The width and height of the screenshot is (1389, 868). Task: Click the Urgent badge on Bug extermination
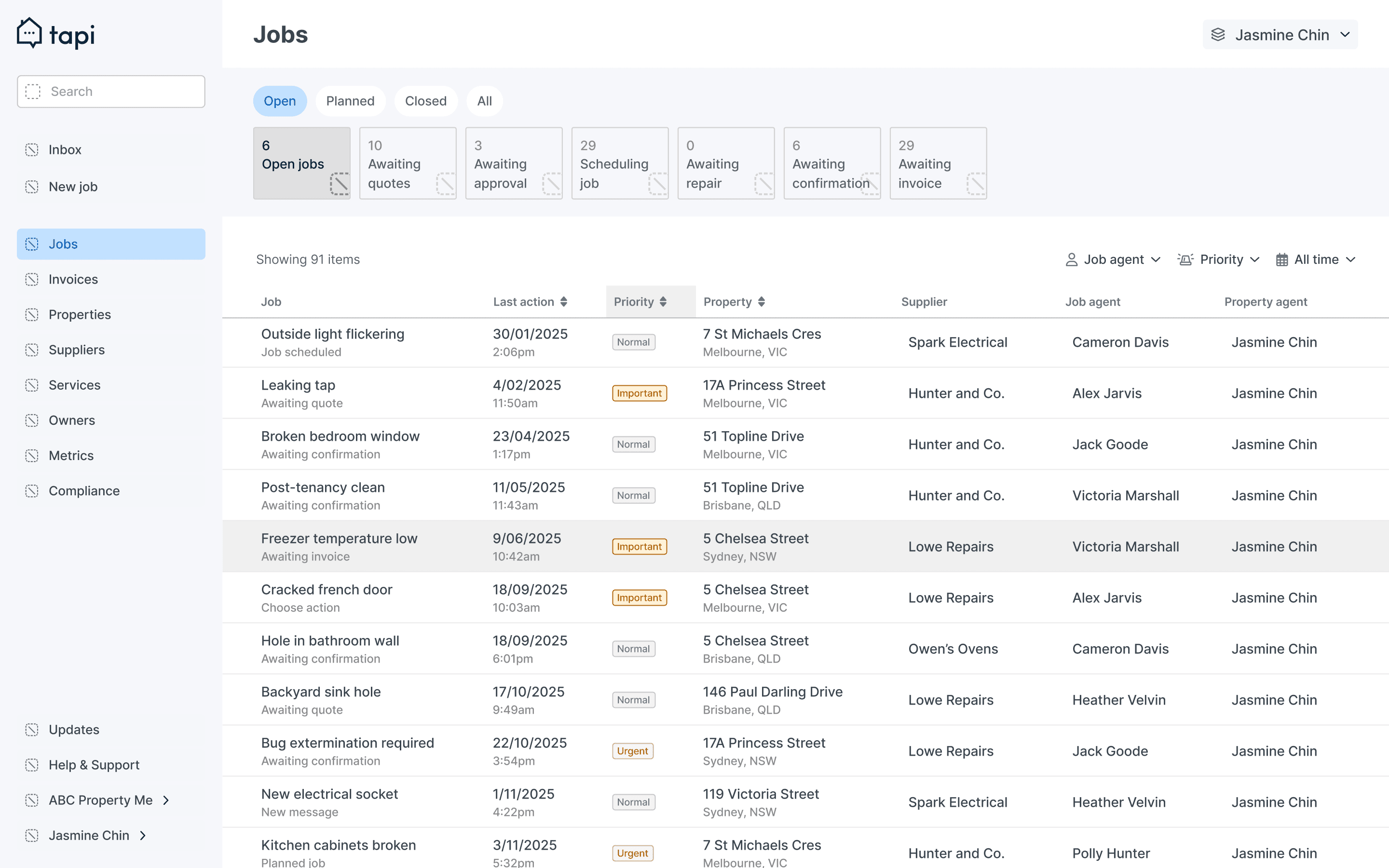[x=632, y=751]
